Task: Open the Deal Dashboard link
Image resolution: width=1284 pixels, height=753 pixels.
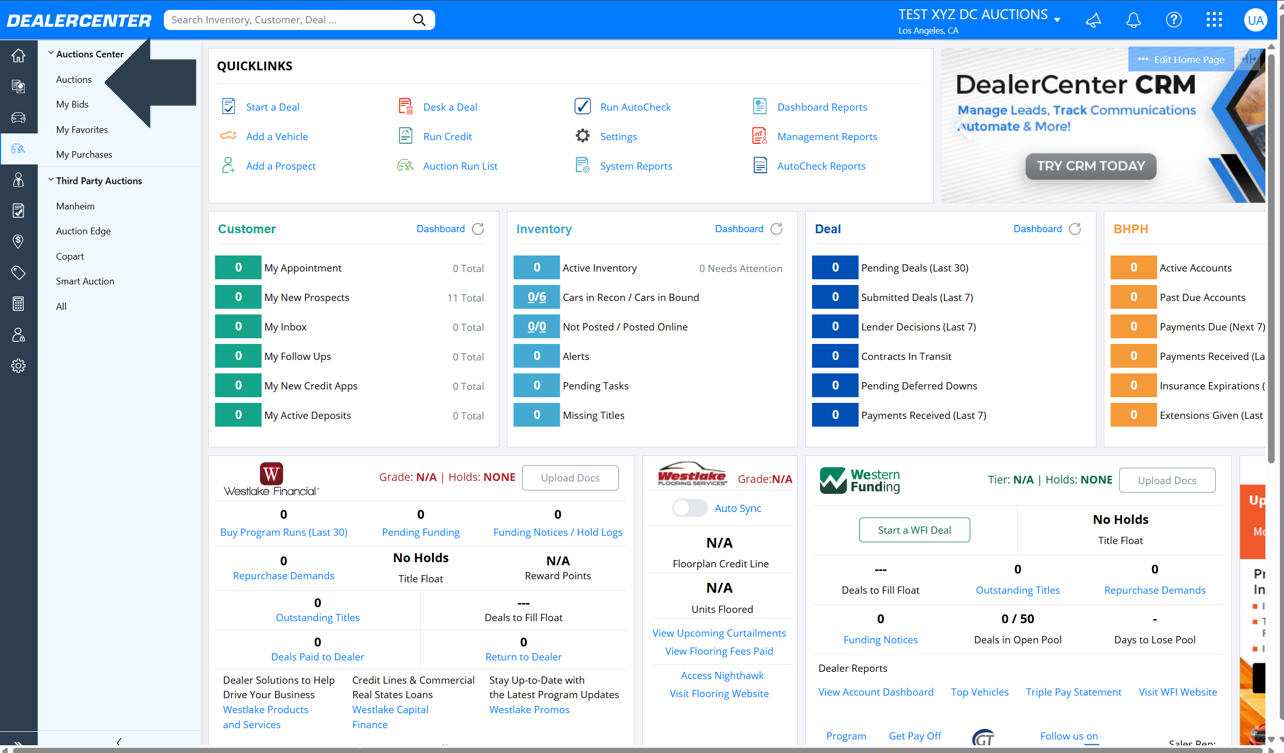Action: pos(1037,229)
